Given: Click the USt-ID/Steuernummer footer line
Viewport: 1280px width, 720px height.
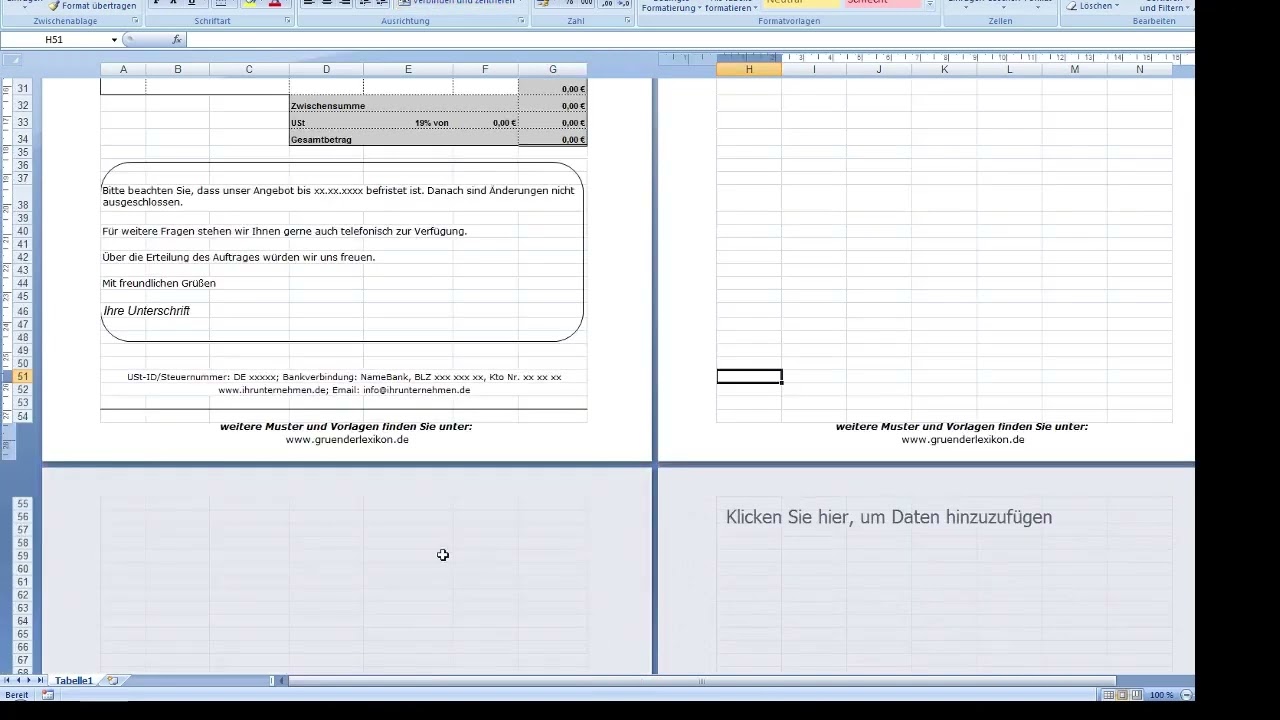Looking at the screenshot, I should point(344,377).
